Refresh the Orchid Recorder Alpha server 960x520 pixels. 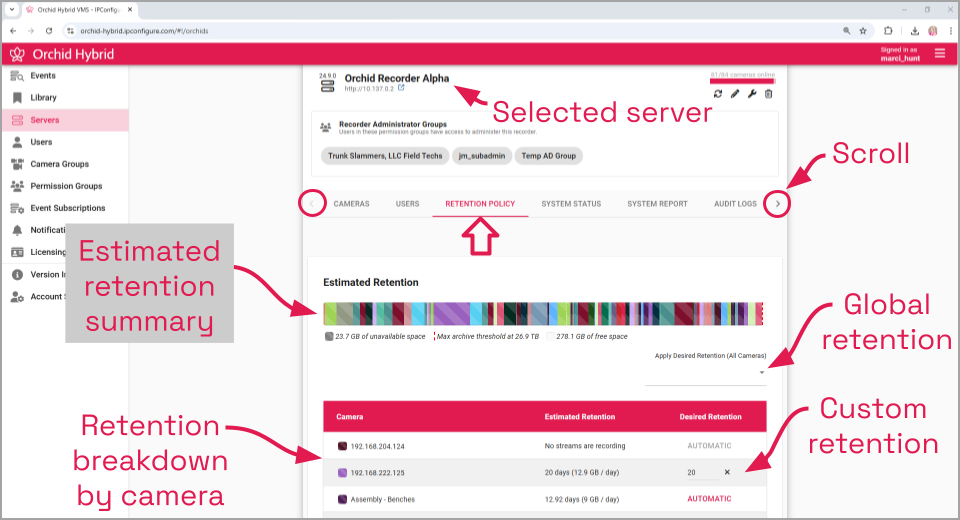pos(718,94)
